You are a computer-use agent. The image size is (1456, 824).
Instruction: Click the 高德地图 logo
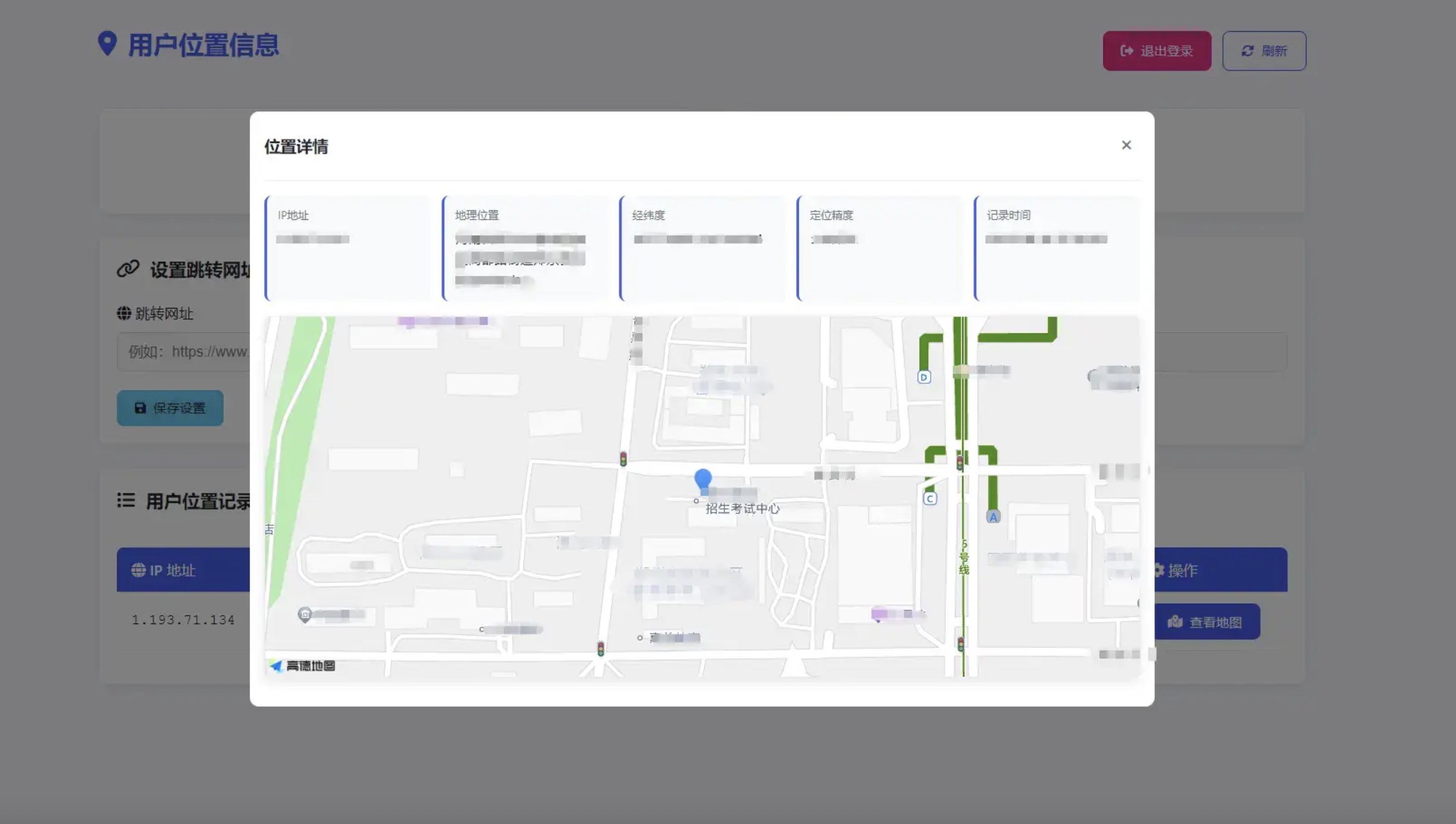pyautogui.click(x=303, y=666)
